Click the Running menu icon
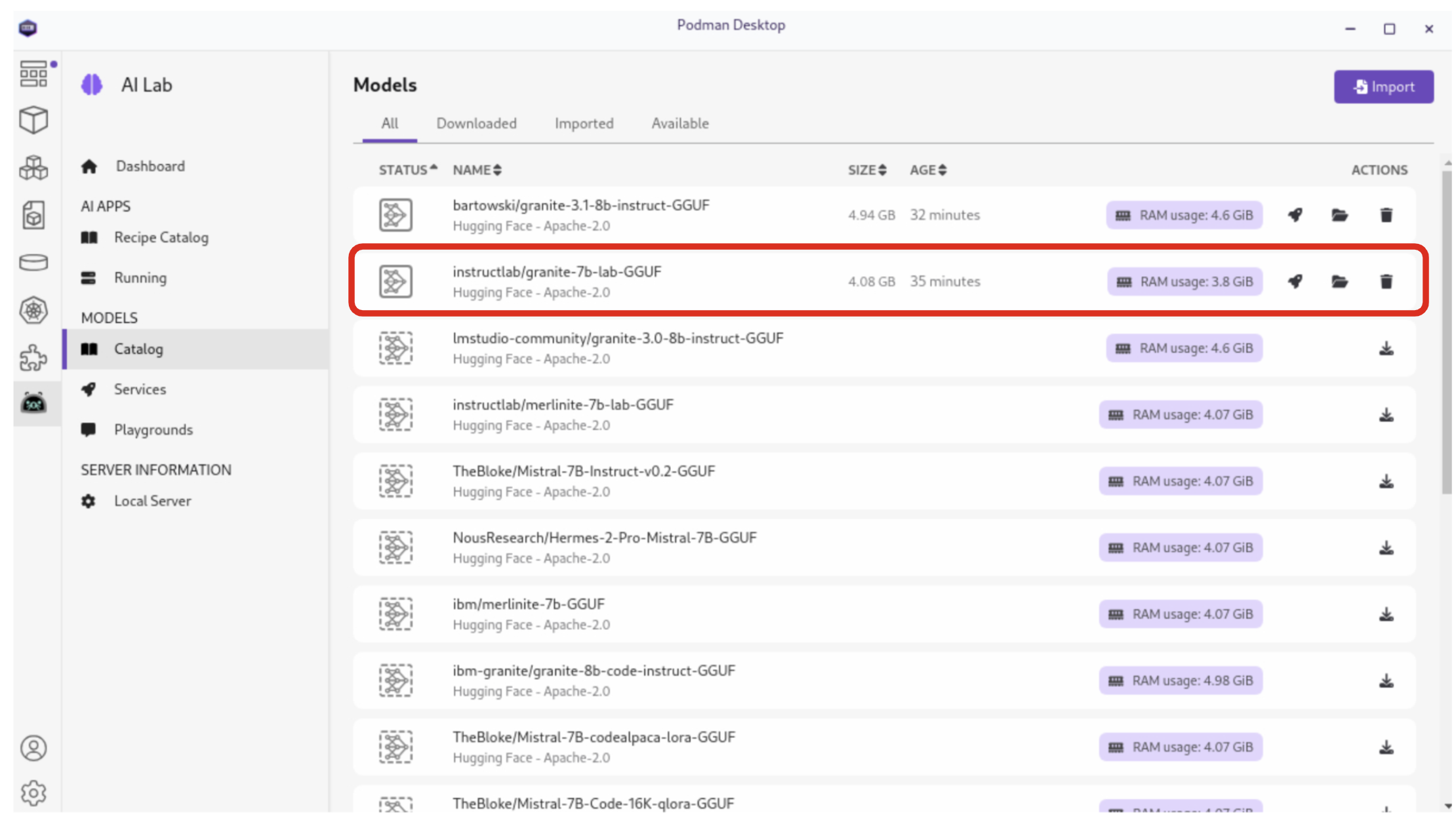 point(89,277)
